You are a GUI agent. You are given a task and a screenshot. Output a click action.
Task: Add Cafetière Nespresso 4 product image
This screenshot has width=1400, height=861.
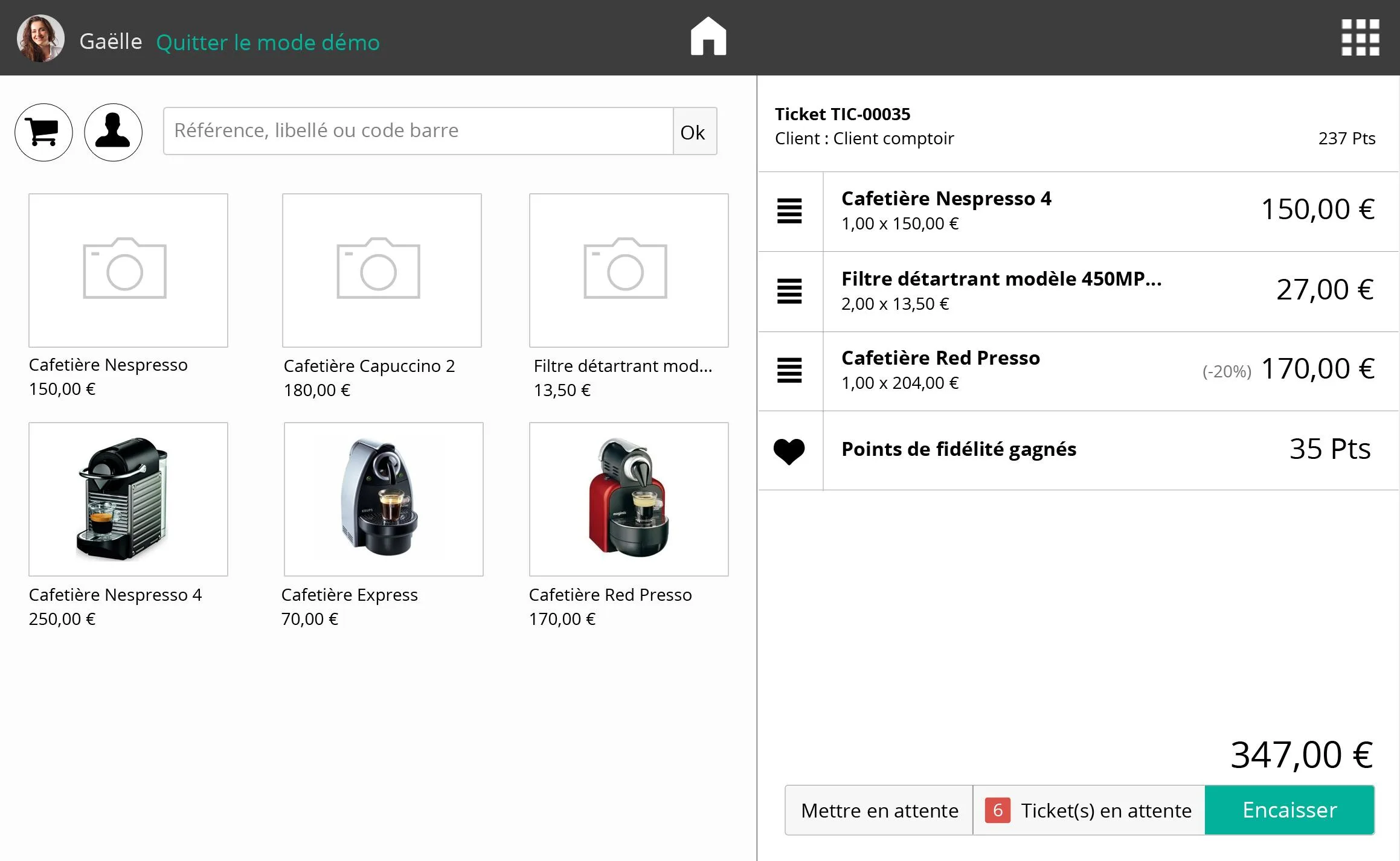(x=128, y=499)
